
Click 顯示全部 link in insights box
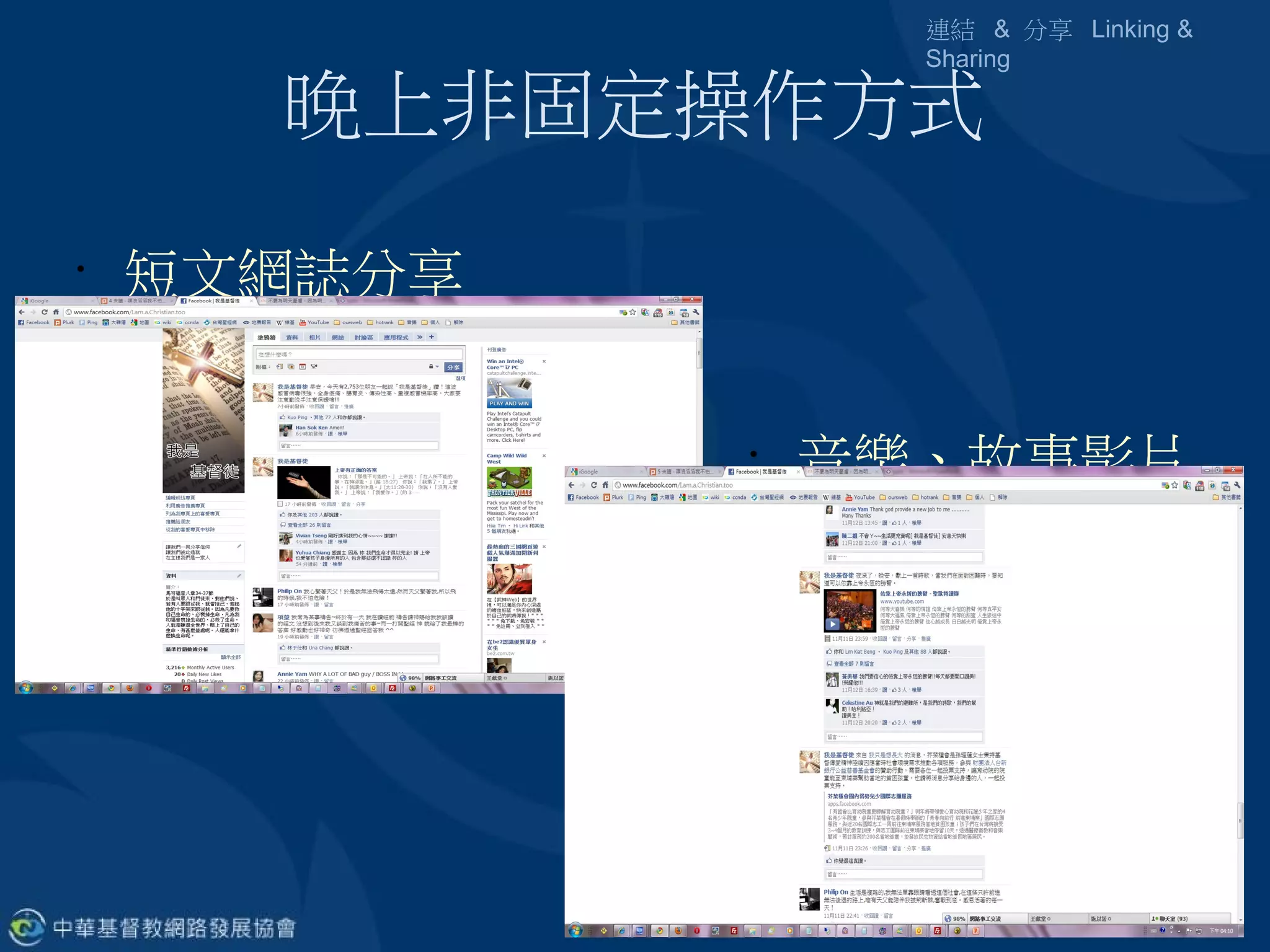231,658
